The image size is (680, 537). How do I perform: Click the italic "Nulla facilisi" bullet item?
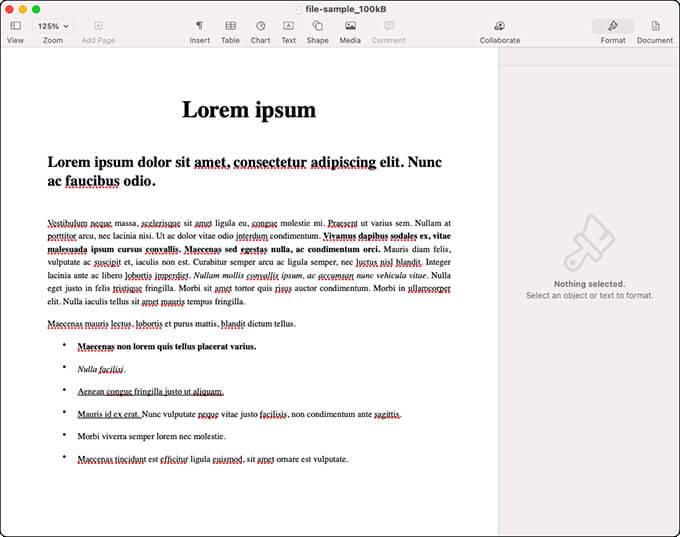(101, 369)
